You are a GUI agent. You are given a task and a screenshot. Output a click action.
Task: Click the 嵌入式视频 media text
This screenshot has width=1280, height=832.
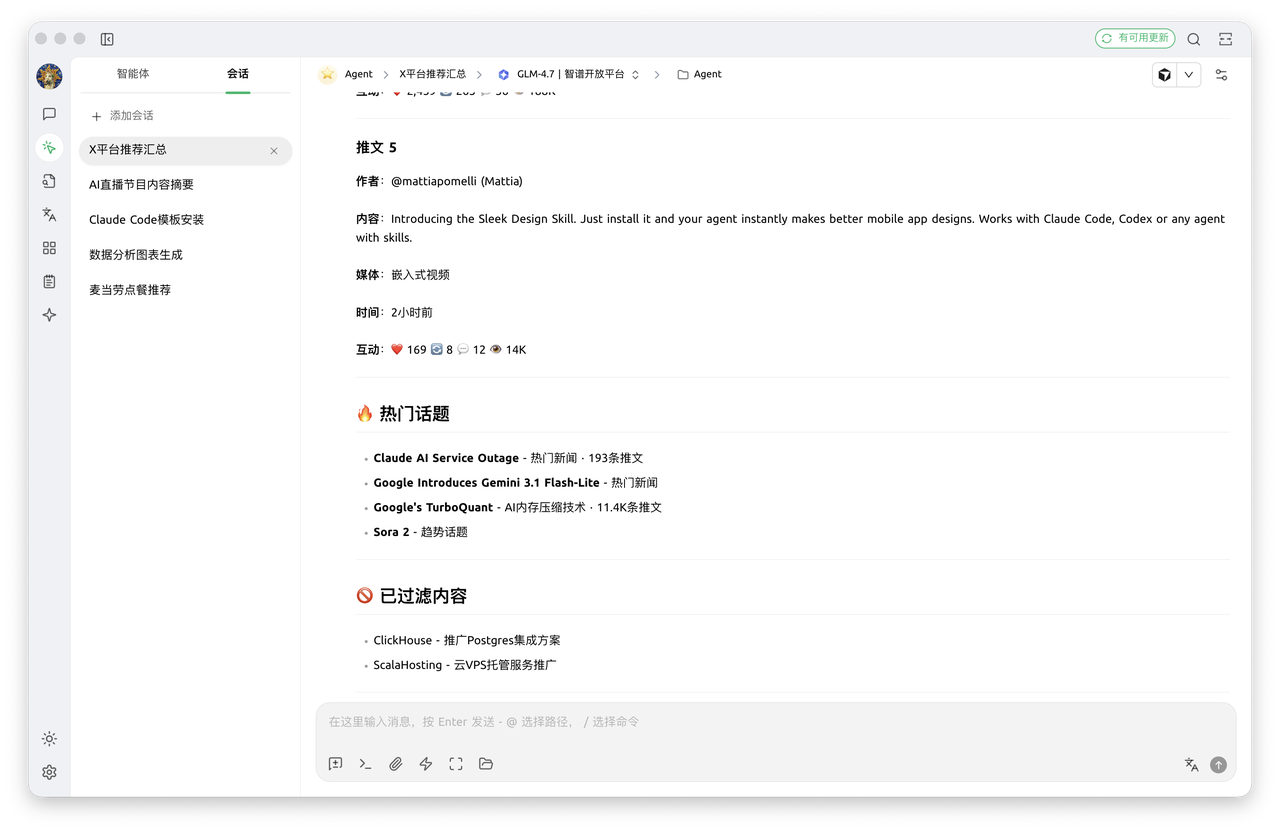420,274
